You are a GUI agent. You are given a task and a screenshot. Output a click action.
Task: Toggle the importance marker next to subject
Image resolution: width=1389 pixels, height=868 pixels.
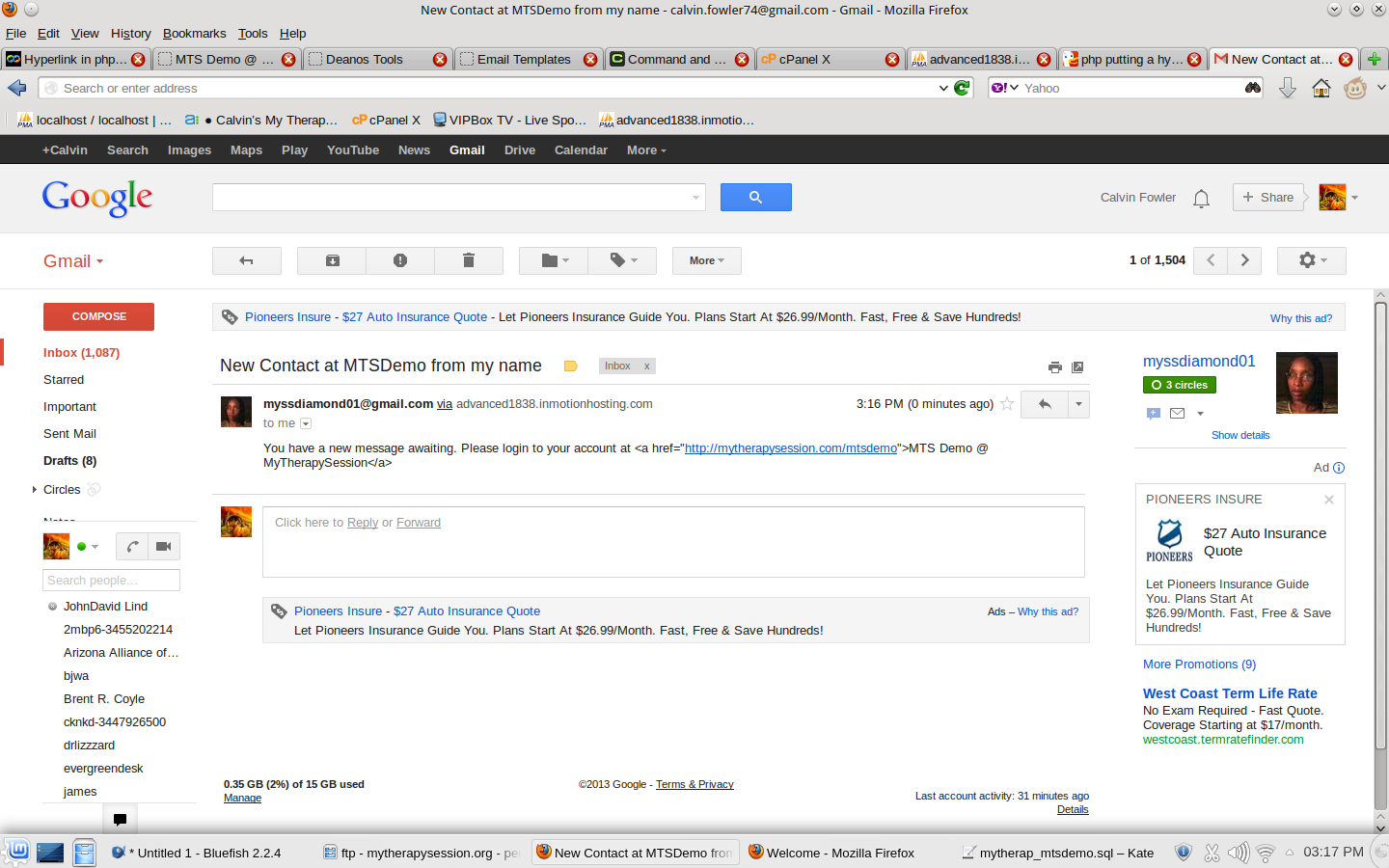[x=570, y=366]
